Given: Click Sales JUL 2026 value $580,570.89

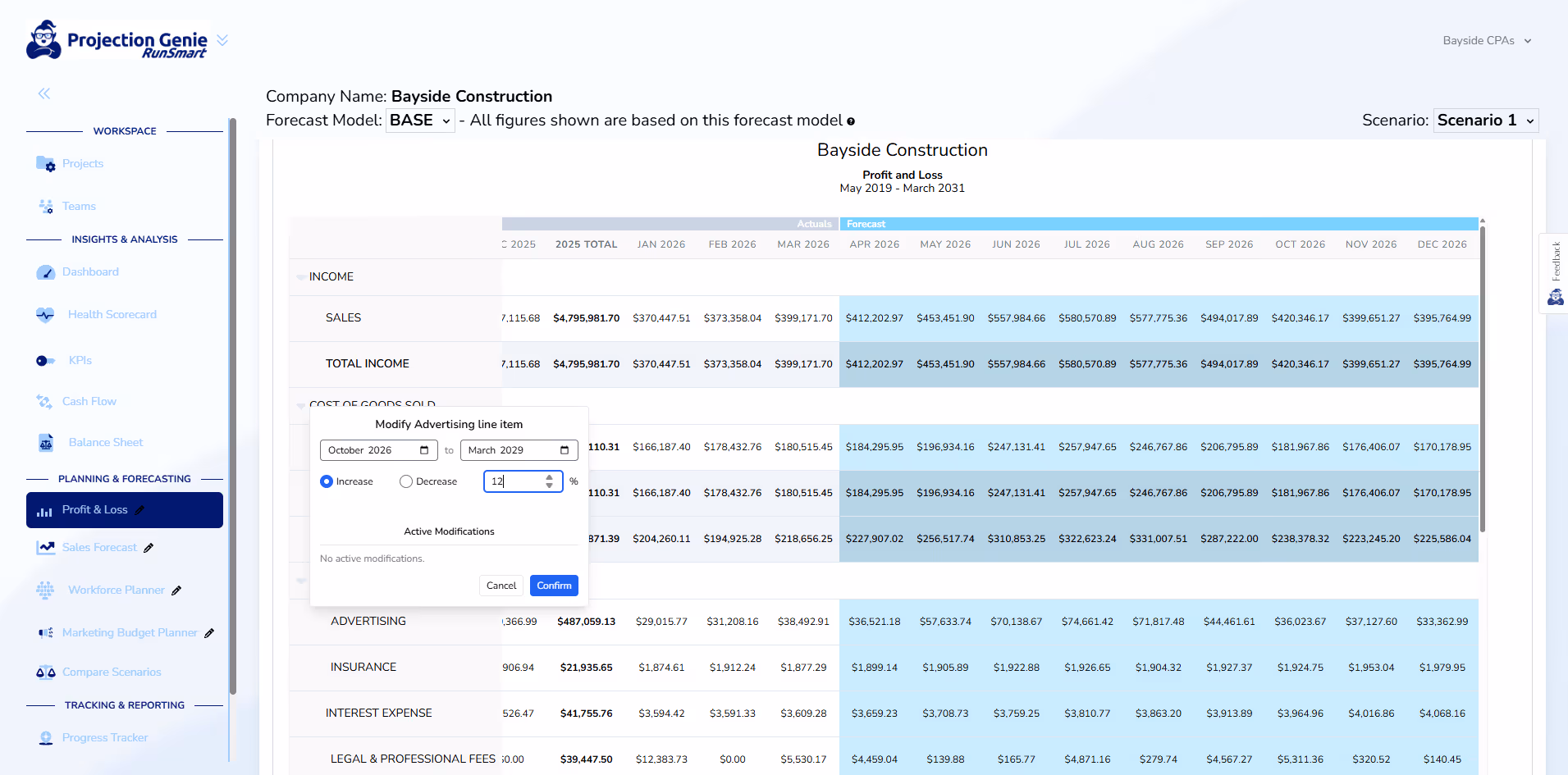Looking at the screenshot, I should tap(1087, 318).
